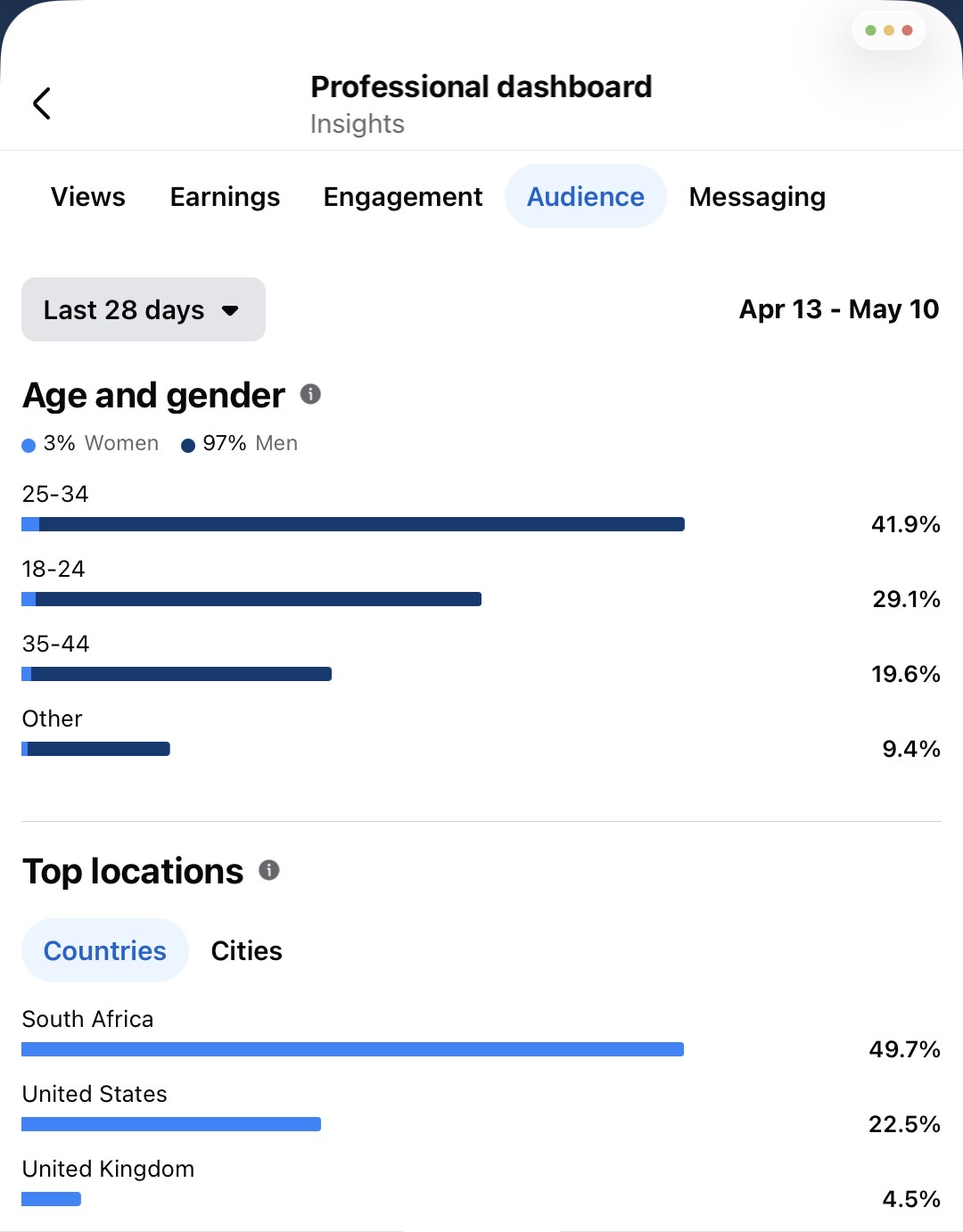Click the United States location bar
This screenshot has width=963, height=1232.
point(171,1124)
